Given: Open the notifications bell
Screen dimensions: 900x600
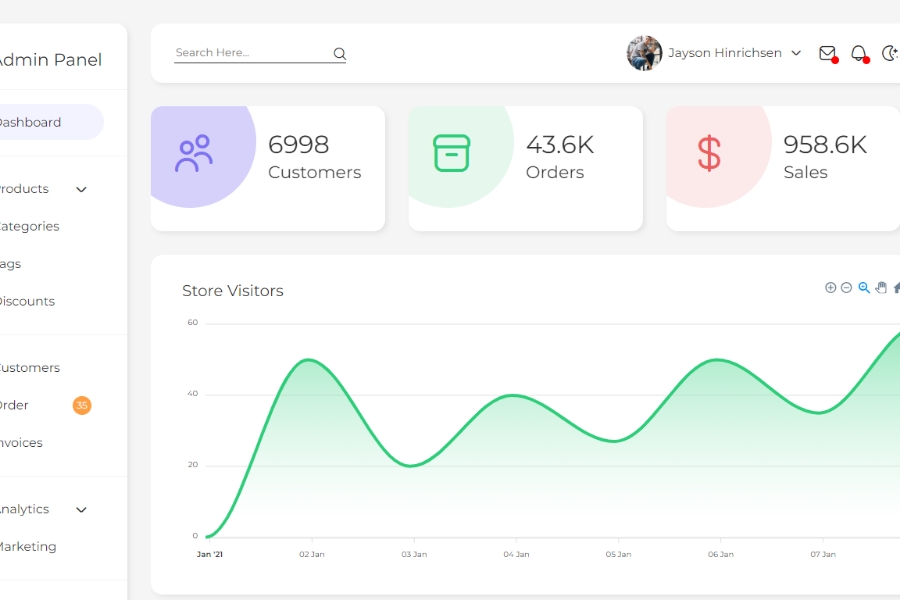Looking at the screenshot, I should click(858, 53).
